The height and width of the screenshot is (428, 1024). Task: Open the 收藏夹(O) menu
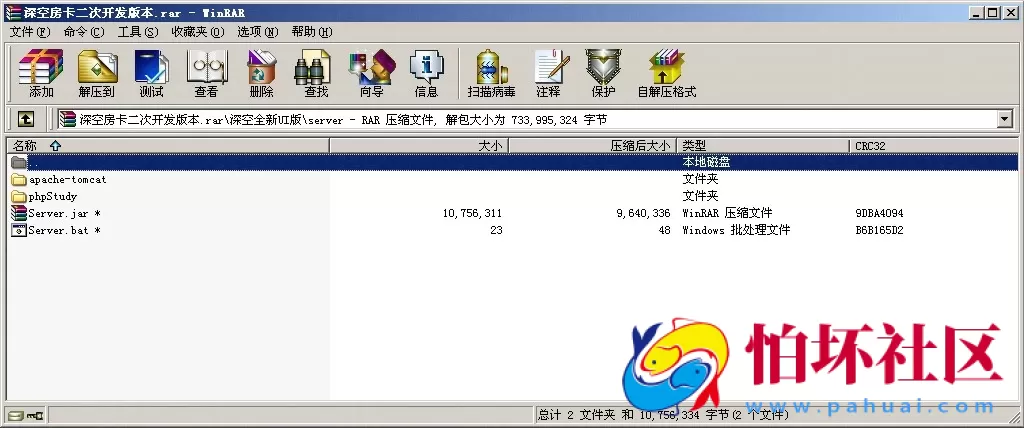point(198,31)
